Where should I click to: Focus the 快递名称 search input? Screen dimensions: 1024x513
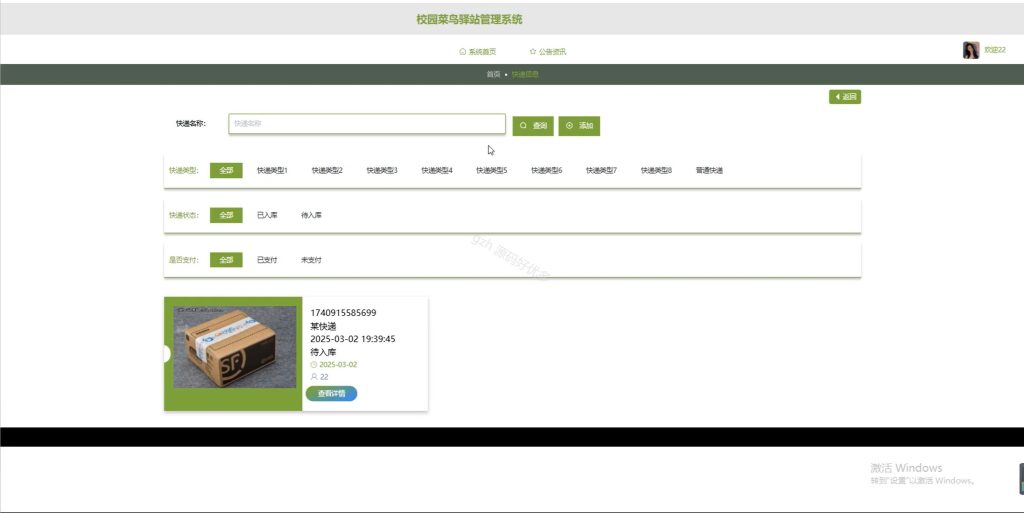pyautogui.click(x=367, y=124)
